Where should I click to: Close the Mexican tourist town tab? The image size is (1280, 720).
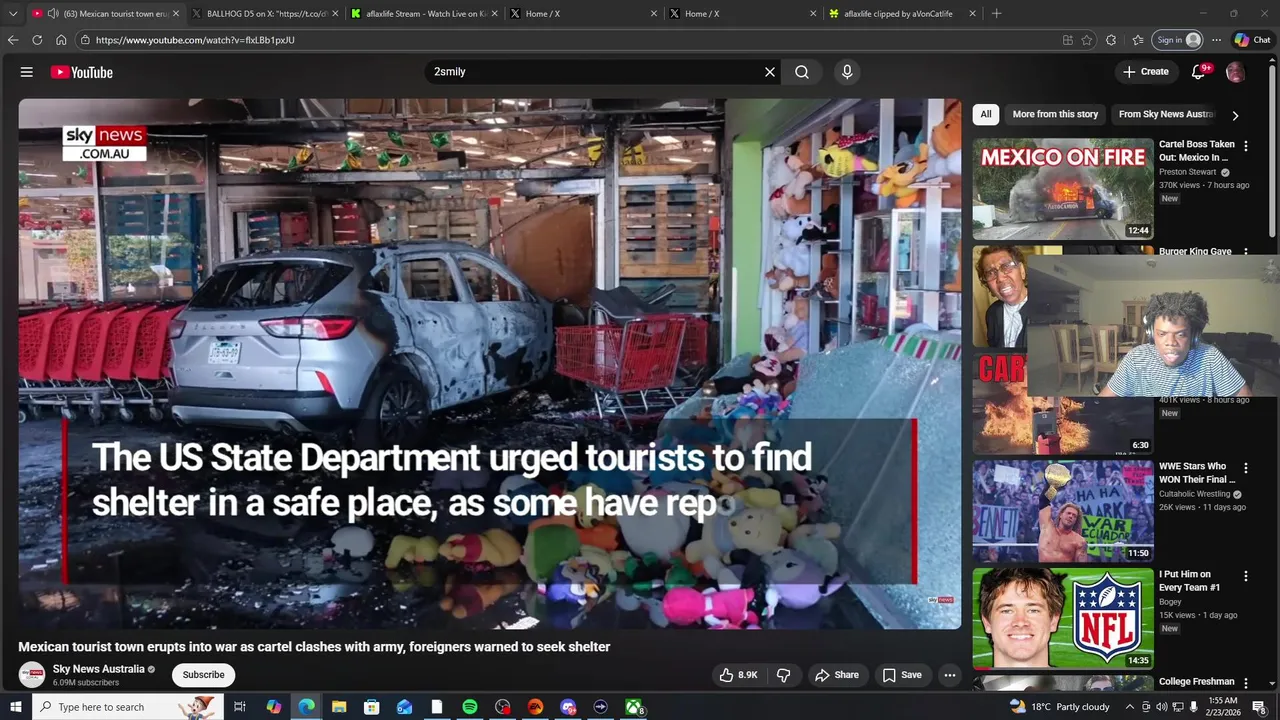[x=176, y=14]
